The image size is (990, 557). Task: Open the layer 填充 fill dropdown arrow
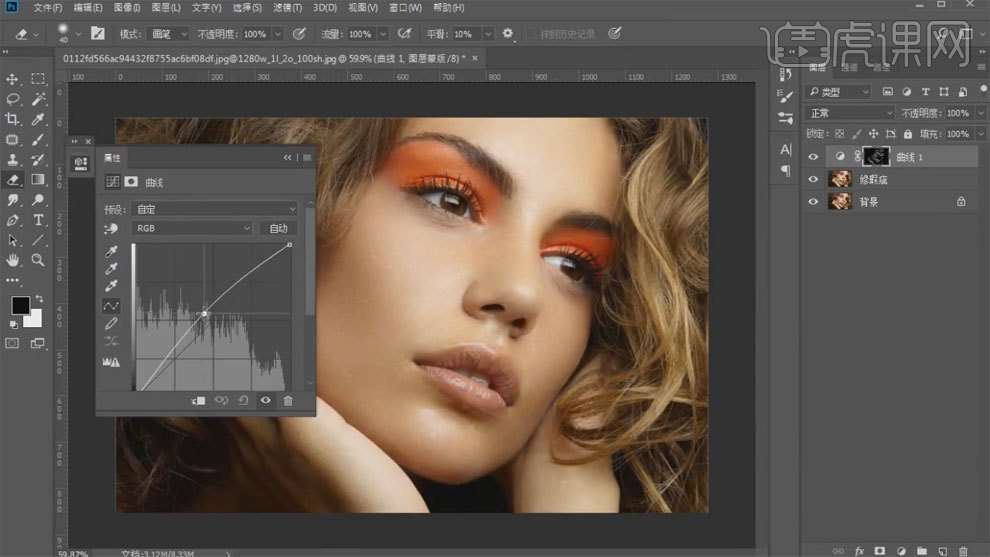tap(981, 134)
